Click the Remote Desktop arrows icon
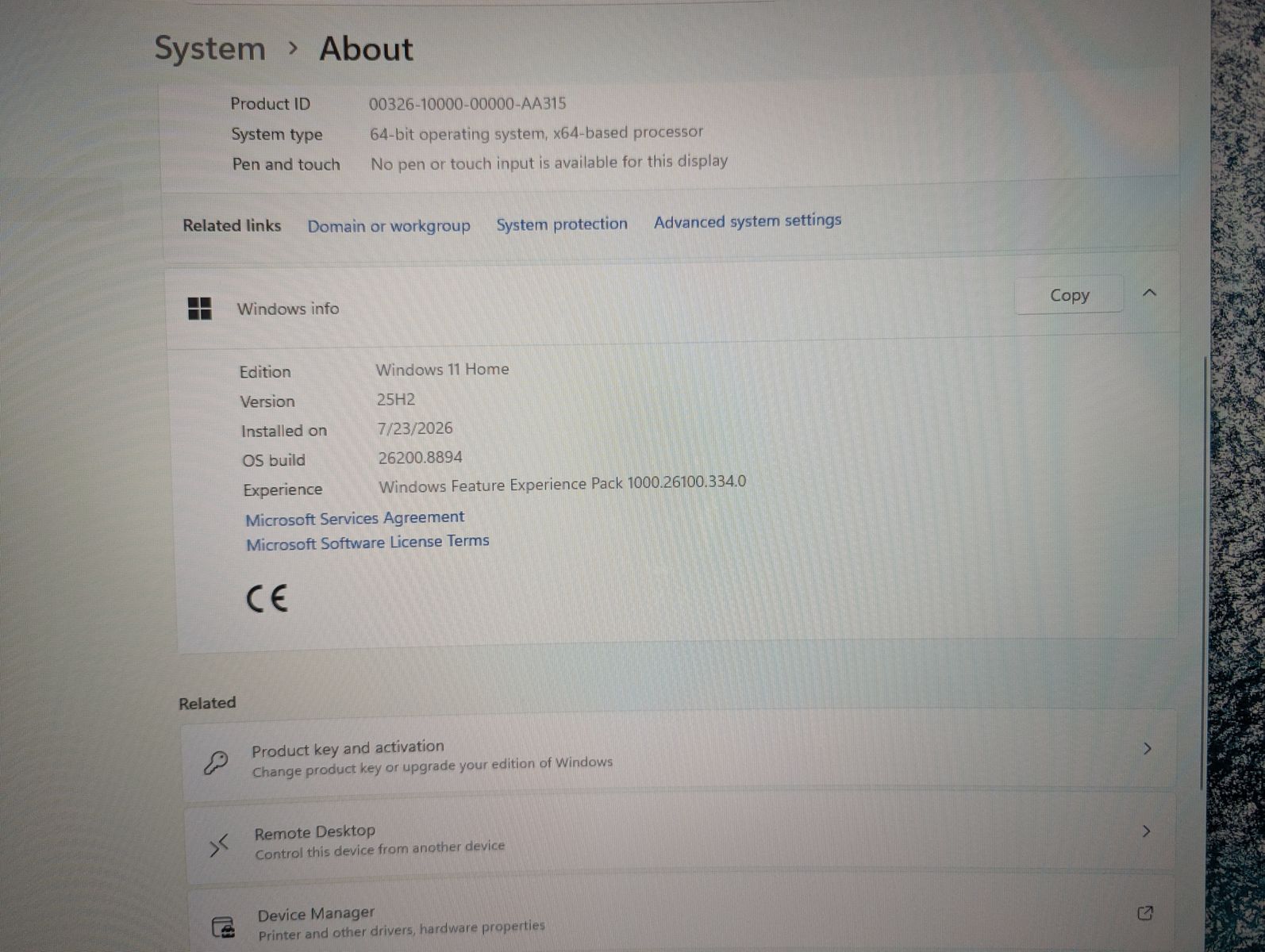 click(219, 845)
